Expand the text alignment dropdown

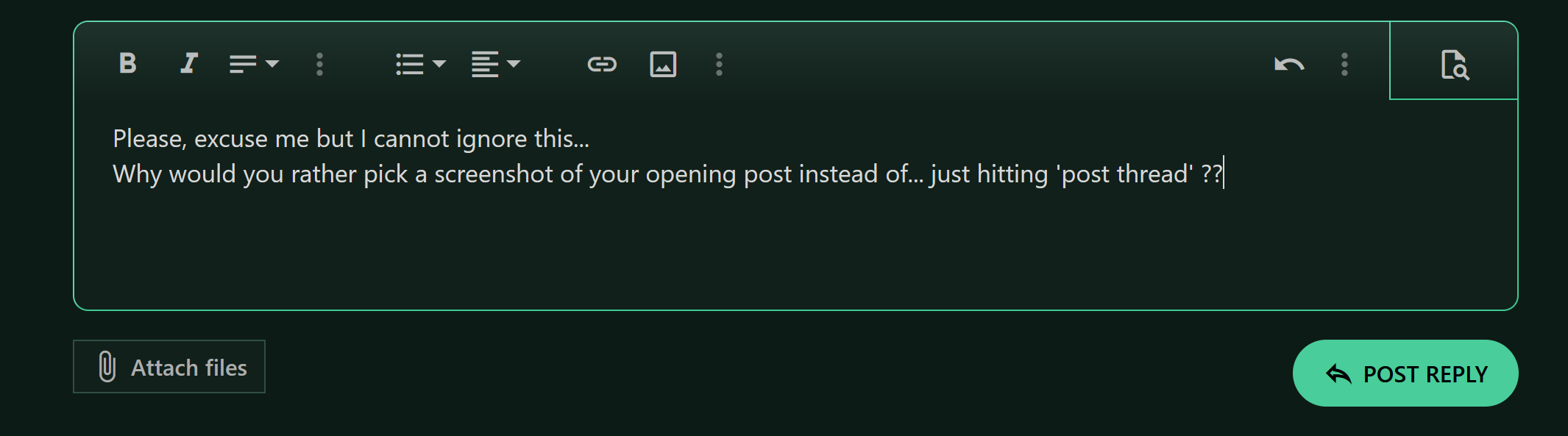pos(496,64)
